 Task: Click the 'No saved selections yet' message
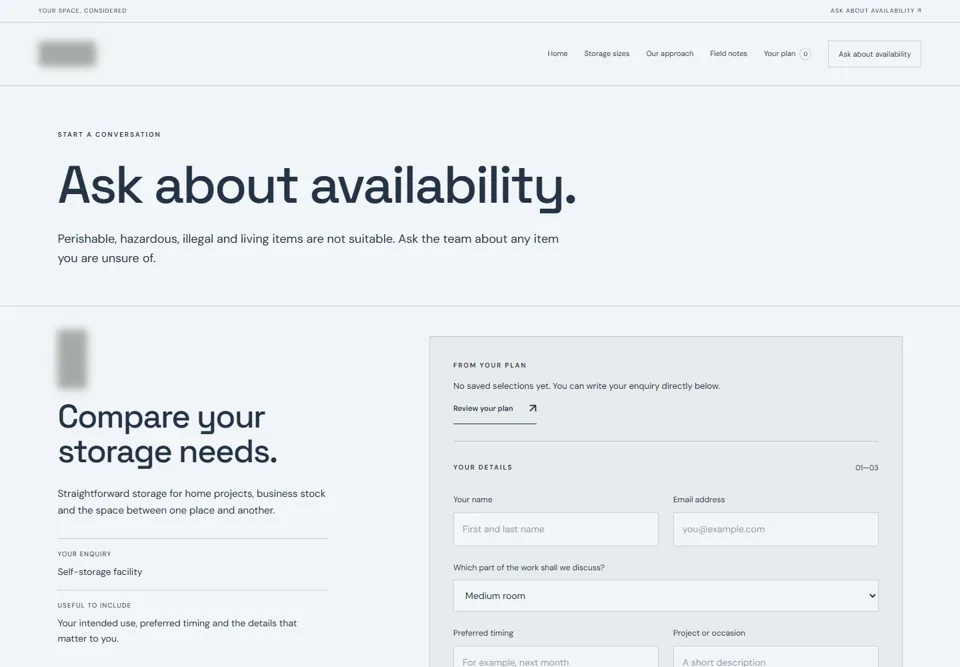click(x=587, y=386)
